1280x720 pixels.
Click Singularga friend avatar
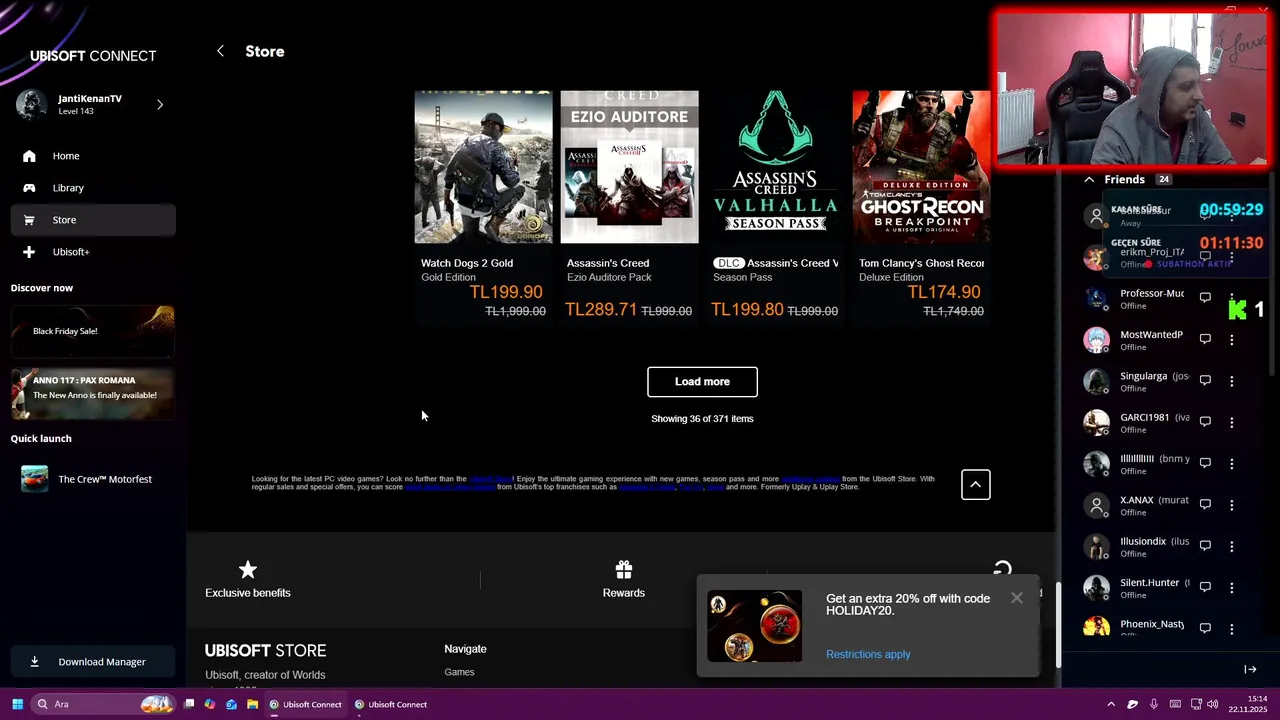(x=1097, y=381)
